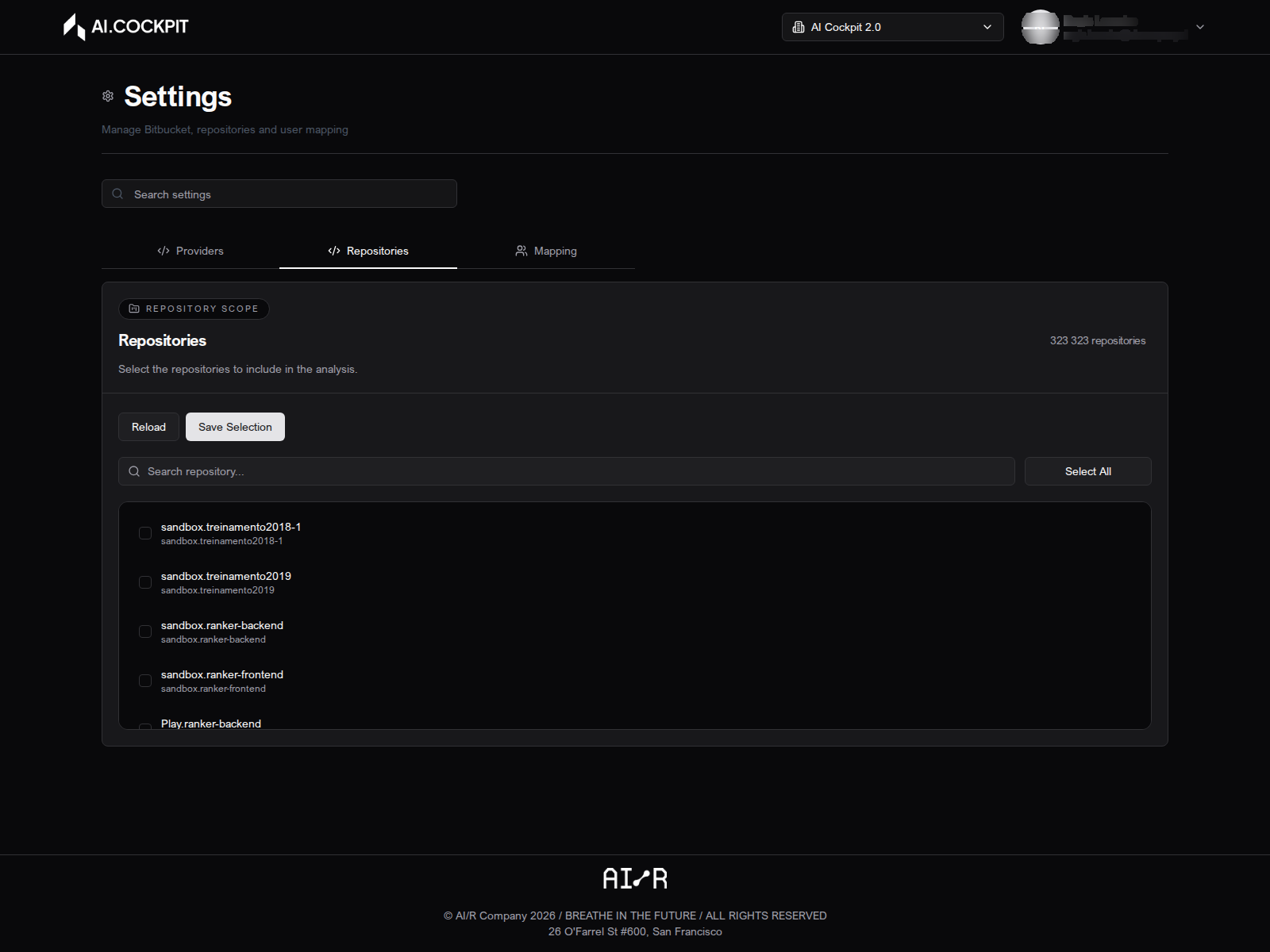Enable the sandbox.ranker-frontend checkbox
This screenshot has height=952, width=1270.
[145, 681]
